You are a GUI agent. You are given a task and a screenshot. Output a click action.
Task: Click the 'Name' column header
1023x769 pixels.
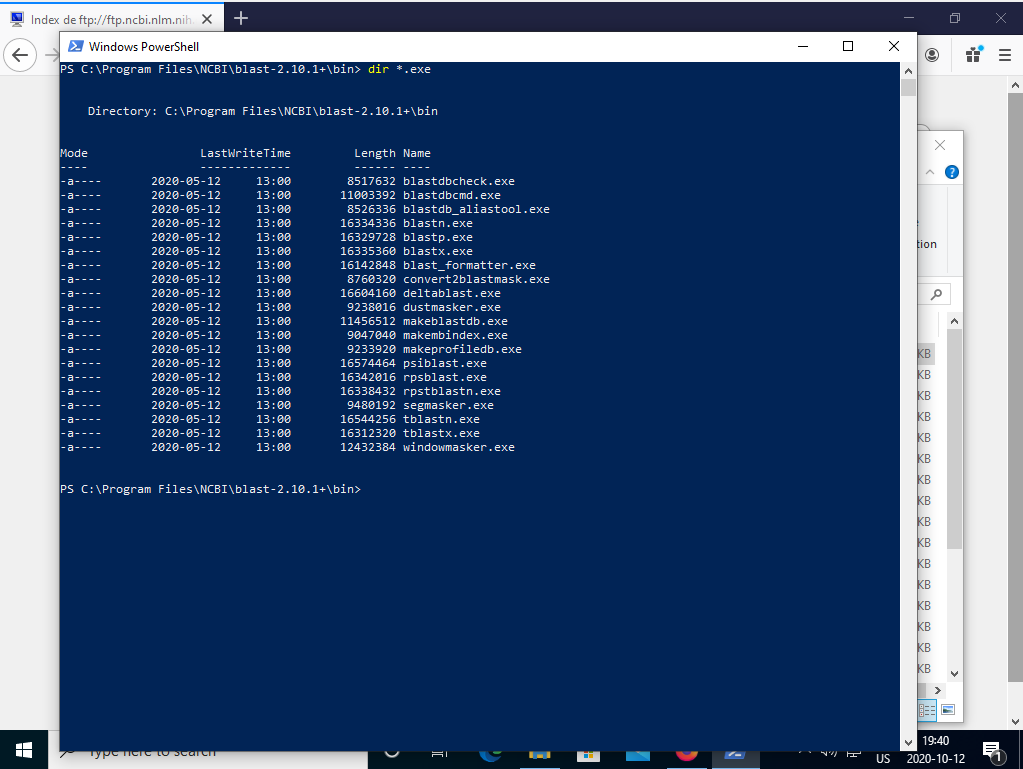click(x=417, y=153)
